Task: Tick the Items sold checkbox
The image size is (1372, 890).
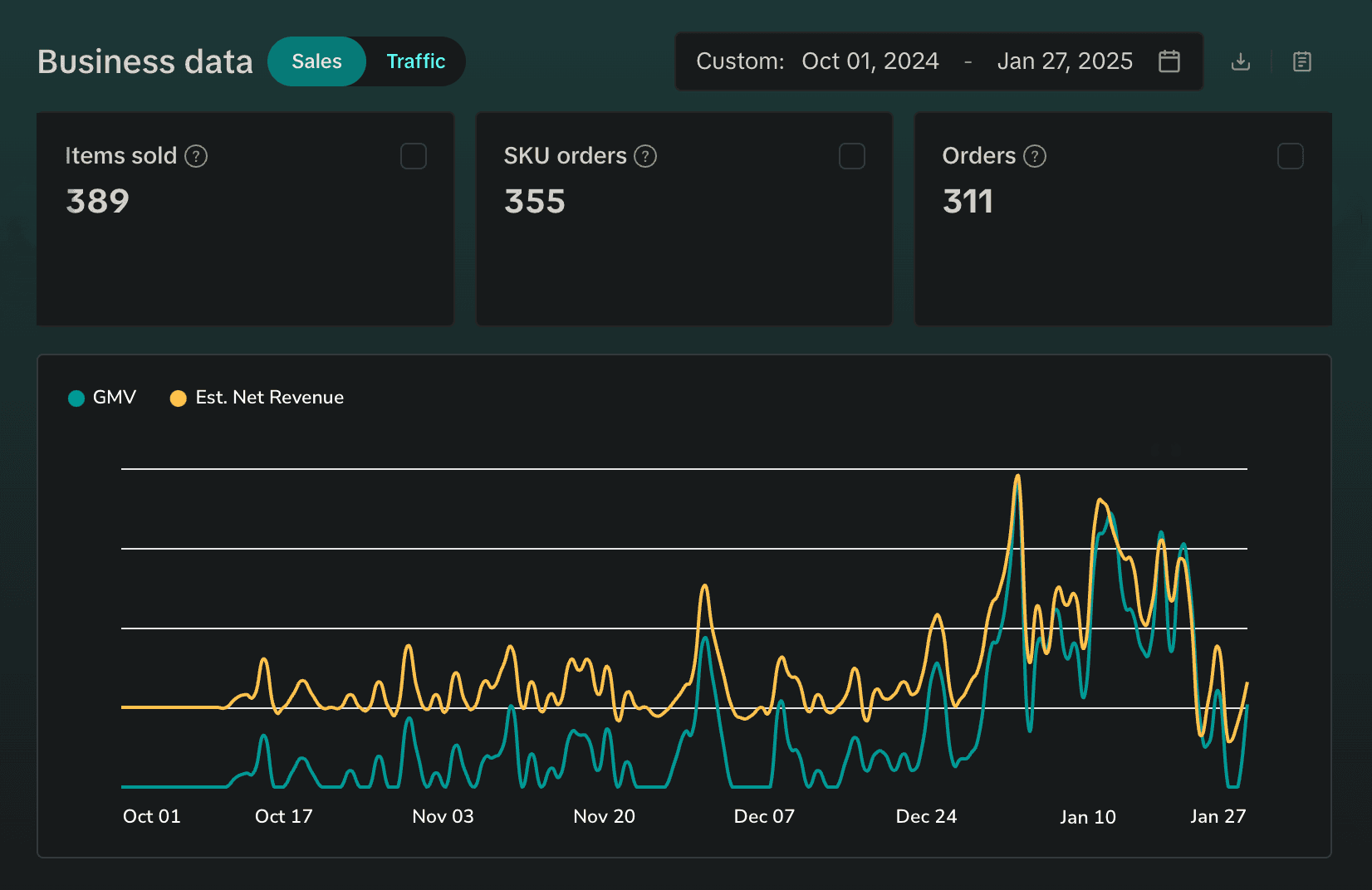Action: click(414, 156)
